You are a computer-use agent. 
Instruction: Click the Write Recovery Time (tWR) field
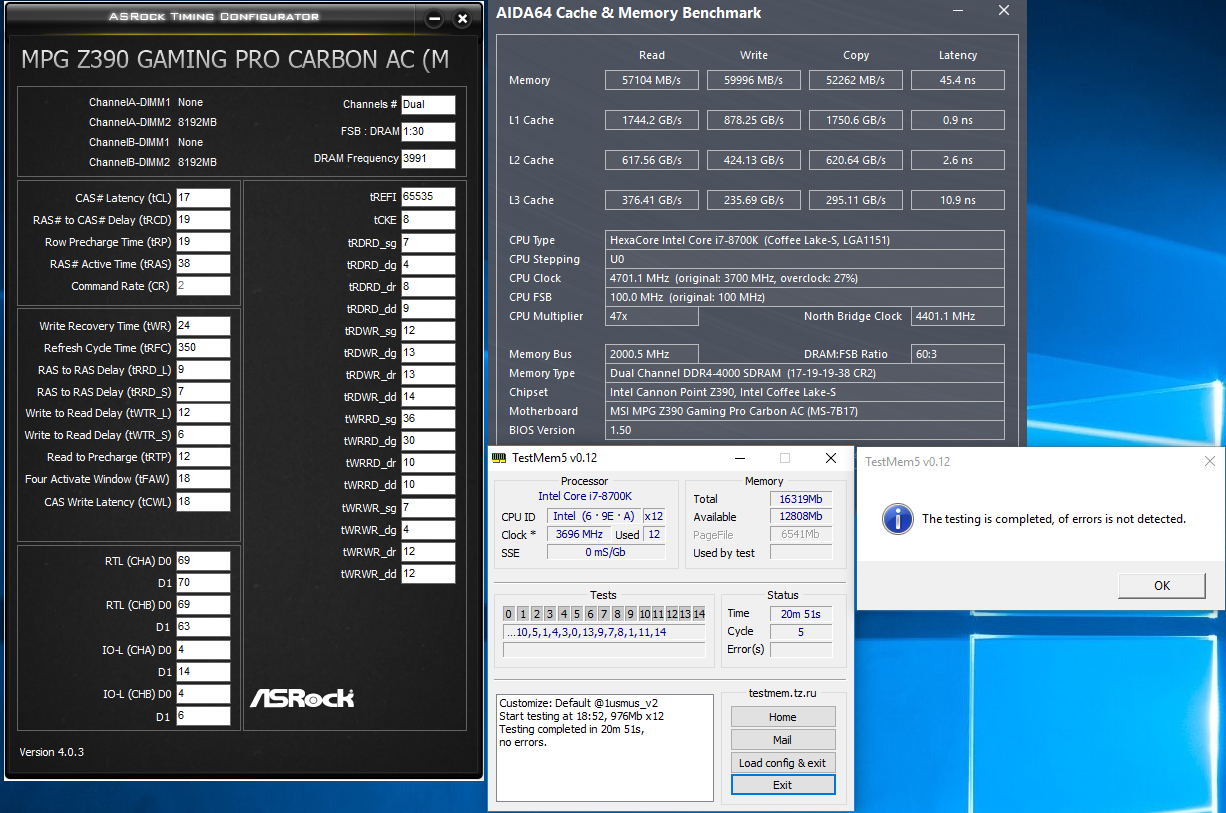pyautogui.click(x=203, y=326)
